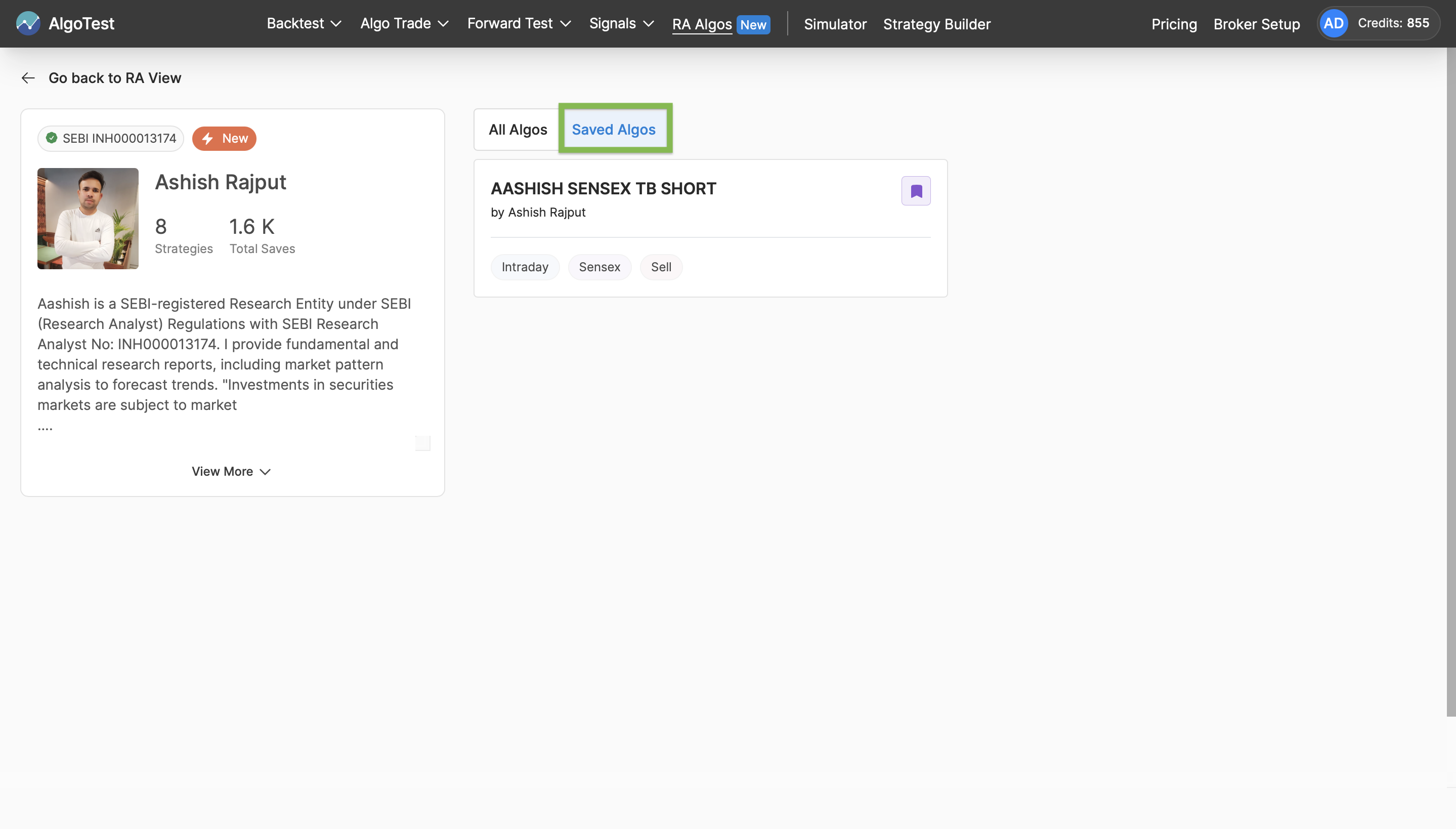1456x829 pixels.
Task: Open the Pricing page
Action: coord(1174,24)
